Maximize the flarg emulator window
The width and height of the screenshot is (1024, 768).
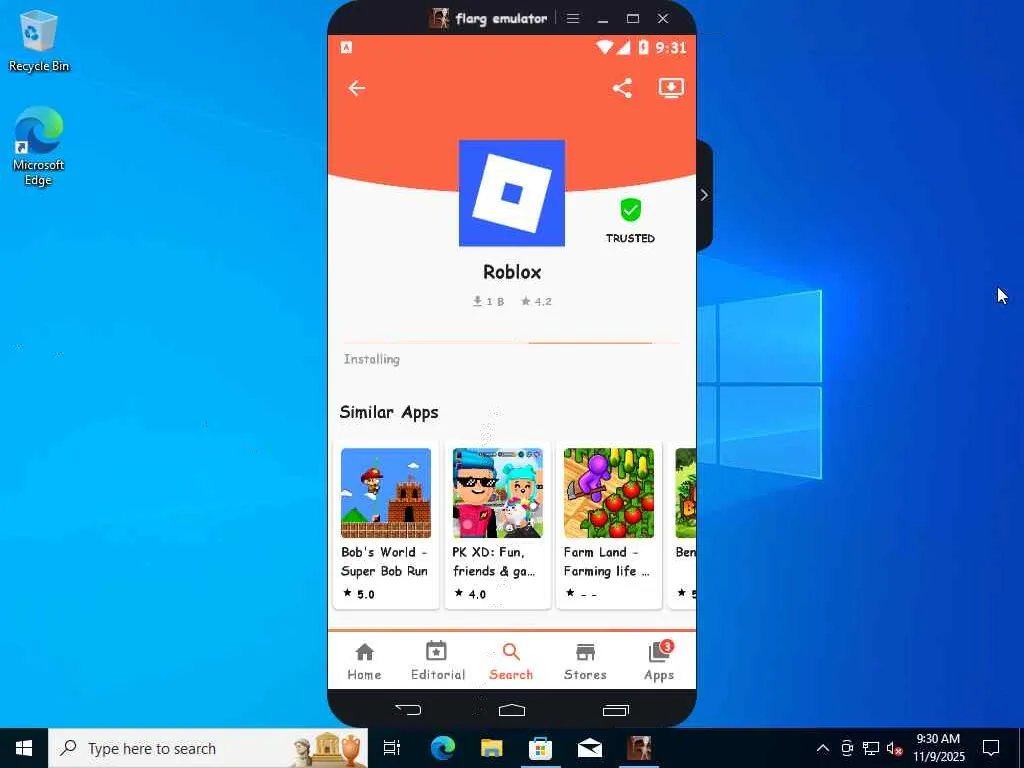coord(633,18)
